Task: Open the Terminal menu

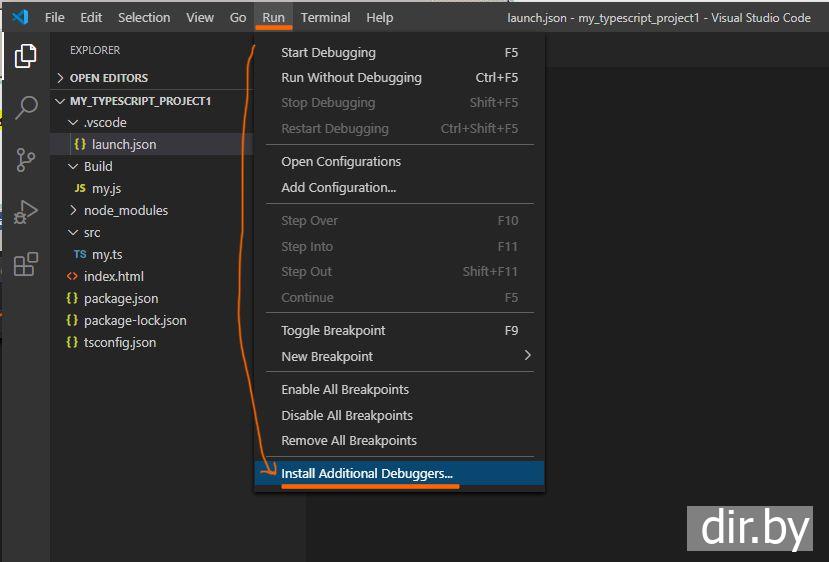Action: pyautogui.click(x=325, y=17)
